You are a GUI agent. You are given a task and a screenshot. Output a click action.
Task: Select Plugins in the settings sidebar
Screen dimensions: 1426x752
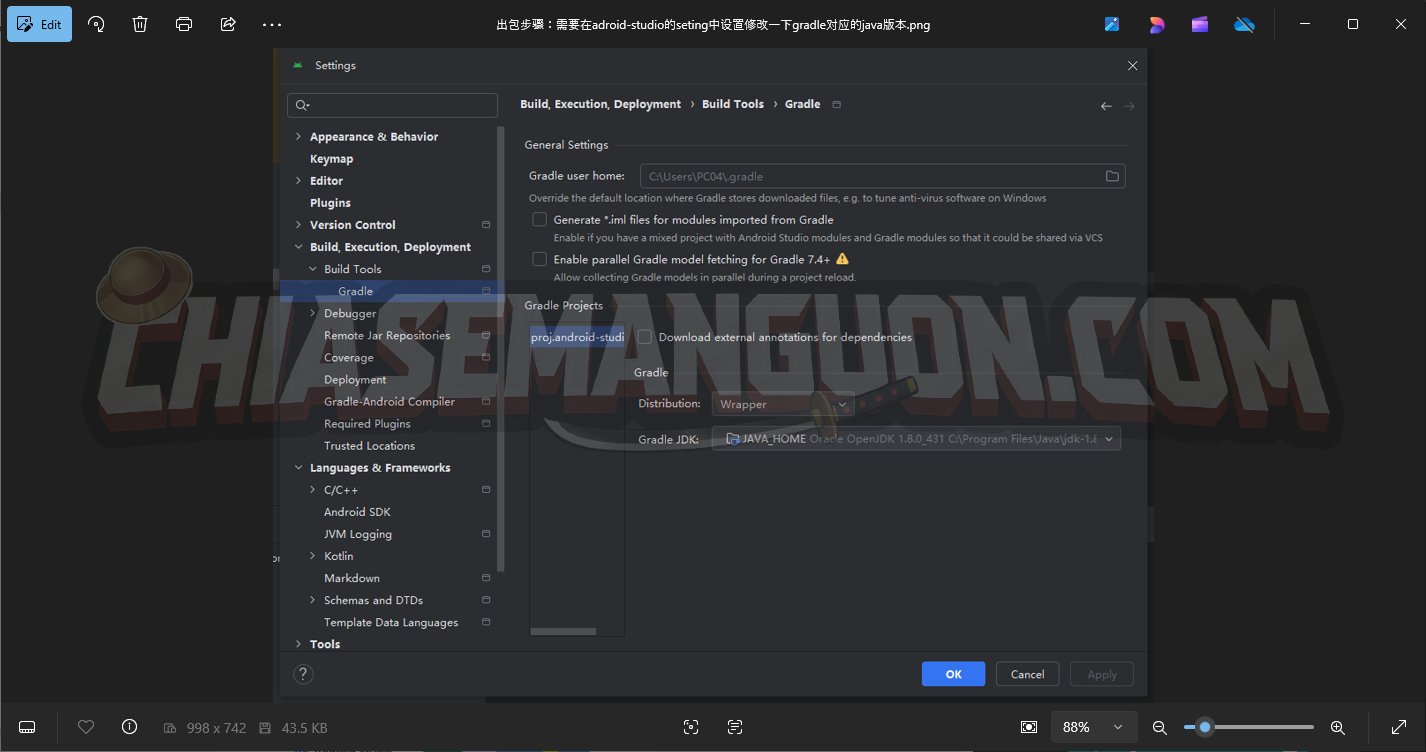330,203
